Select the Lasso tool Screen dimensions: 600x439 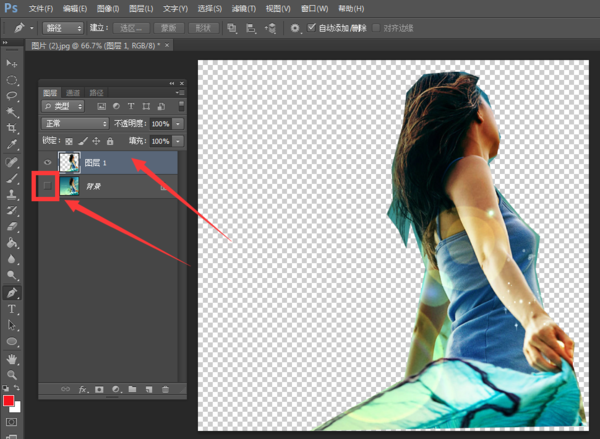tap(11, 96)
